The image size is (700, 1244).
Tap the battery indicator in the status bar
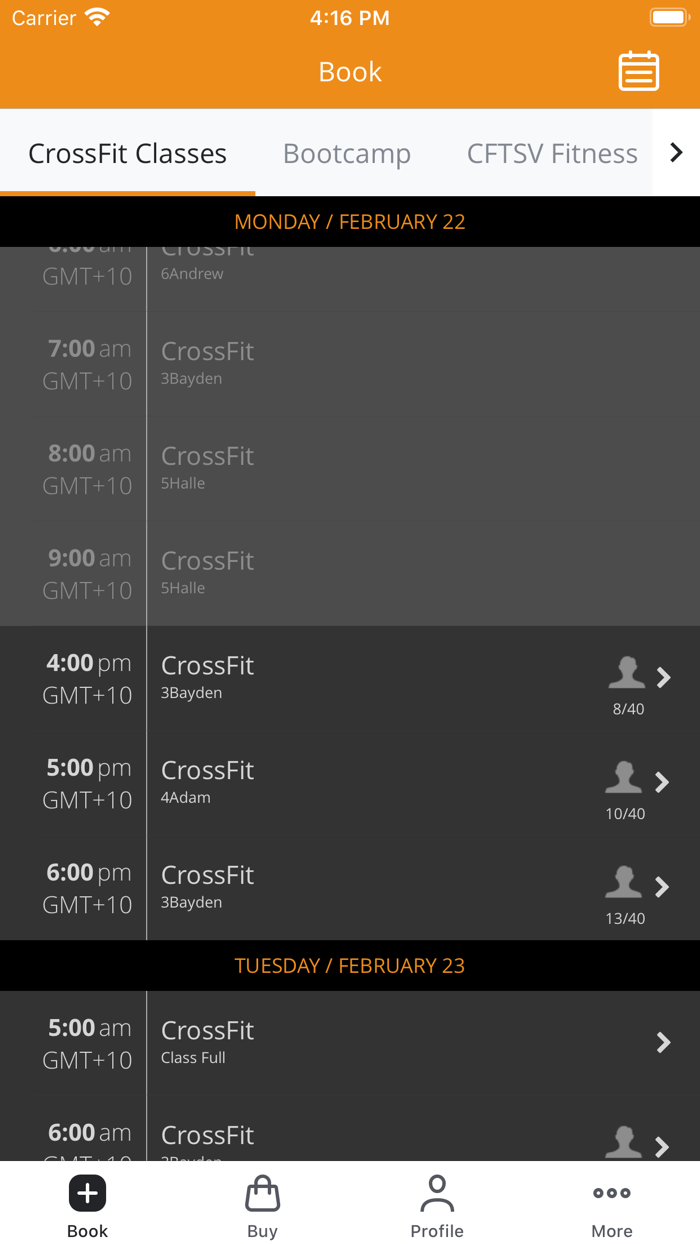(x=668, y=17)
